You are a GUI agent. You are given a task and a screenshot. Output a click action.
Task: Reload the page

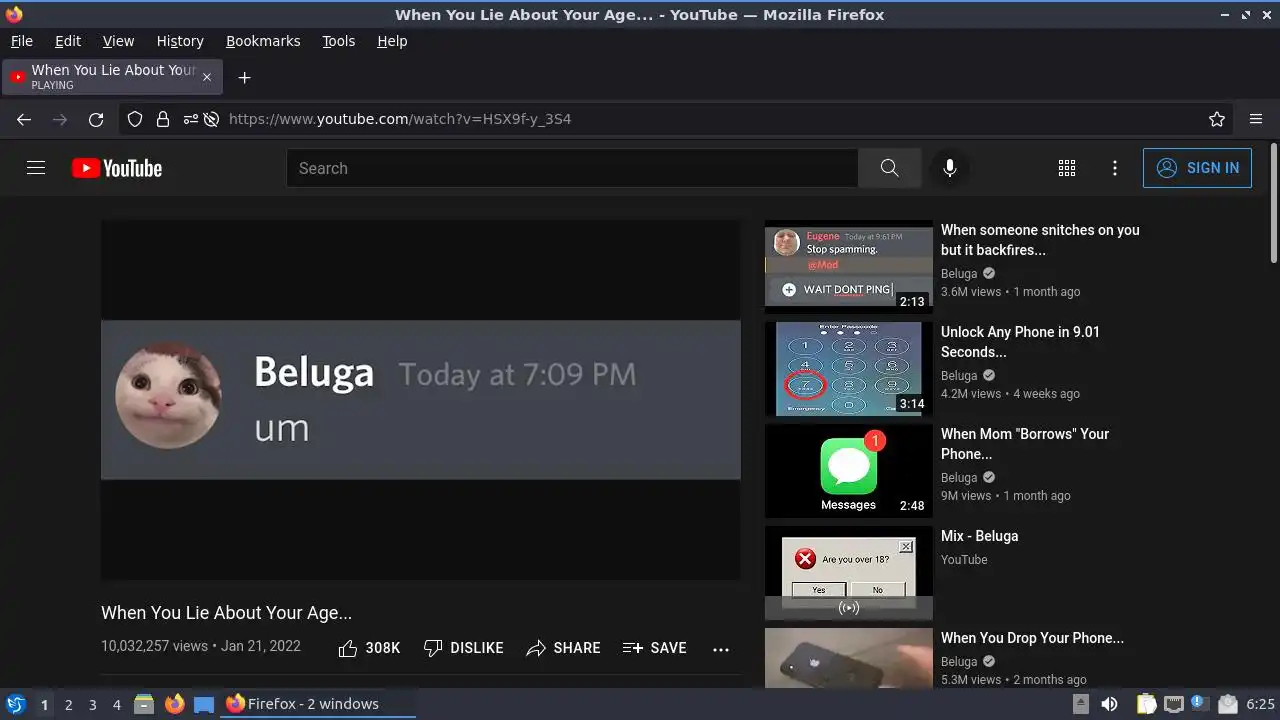pyautogui.click(x=96, y=119)
